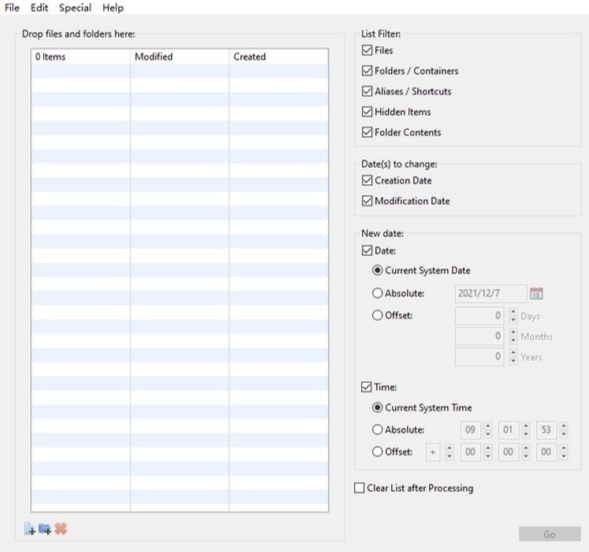589x552 pixels.
Task: Uncheck the Modification Date checkbox
Action: [x=367, y=201]
